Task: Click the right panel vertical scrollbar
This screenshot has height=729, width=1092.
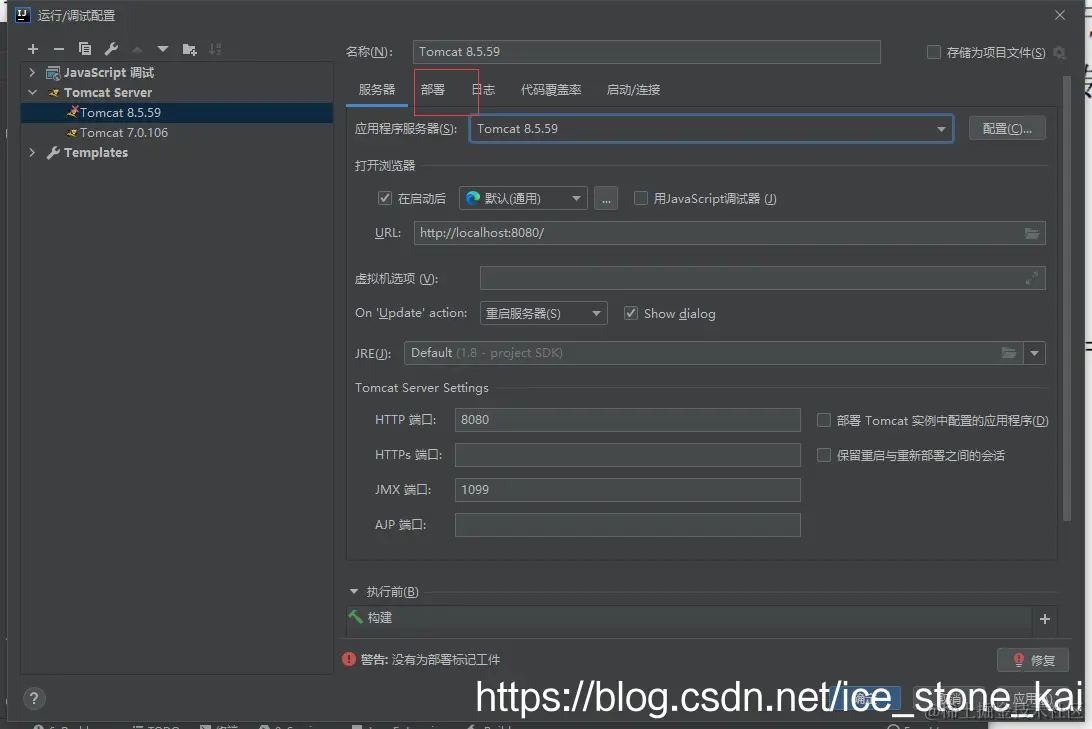Action: click(1067, 299)
